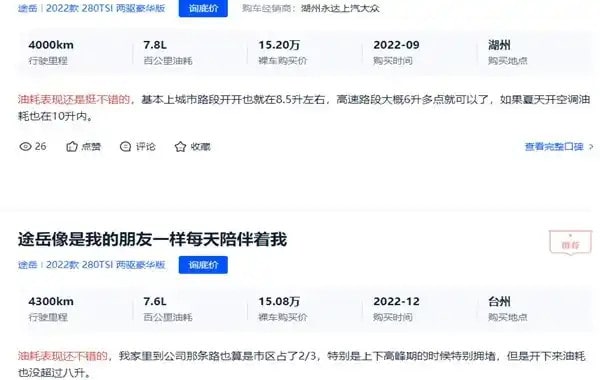Image resolution: width=600 pixels, height=380 pixels.
Task: Favorite the review with star 收藏 icon
Action: [x=180, y=147]
